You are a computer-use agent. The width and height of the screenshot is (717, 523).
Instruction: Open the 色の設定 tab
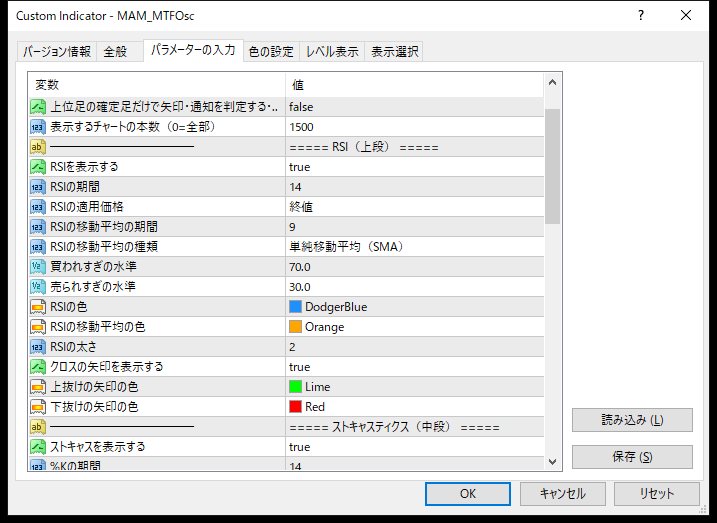click(x=271, y=52)
